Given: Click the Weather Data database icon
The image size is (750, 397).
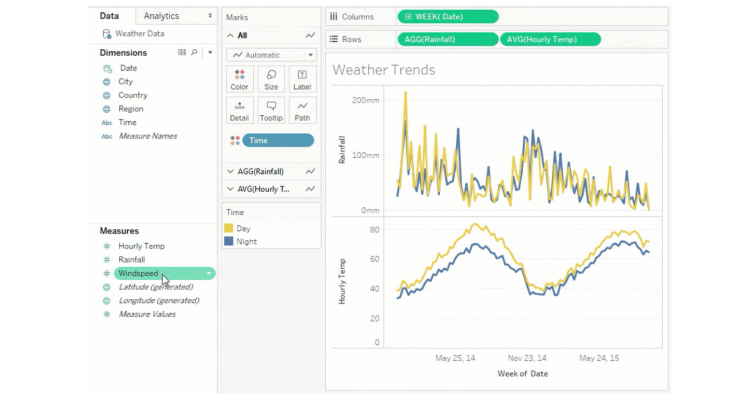Looking at the screenshot, I should (107, 33).
